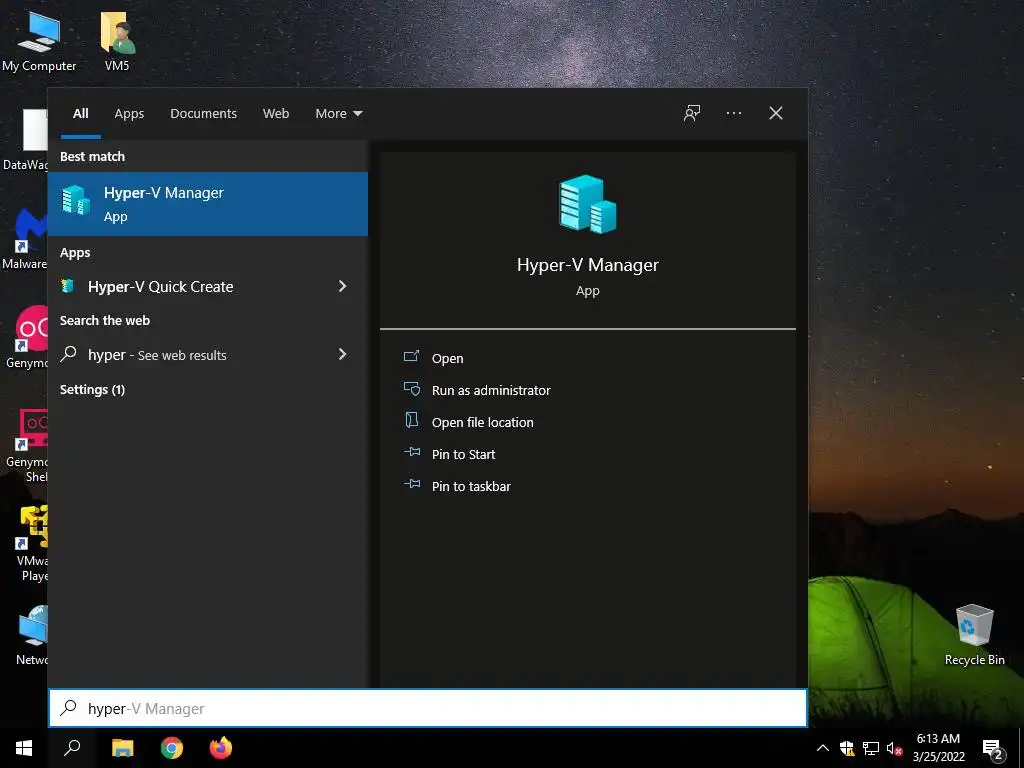Click the Open action for Hyper-V Manager
The height and width of the screenshot is (768, 1024).
[x=447, y=358]
